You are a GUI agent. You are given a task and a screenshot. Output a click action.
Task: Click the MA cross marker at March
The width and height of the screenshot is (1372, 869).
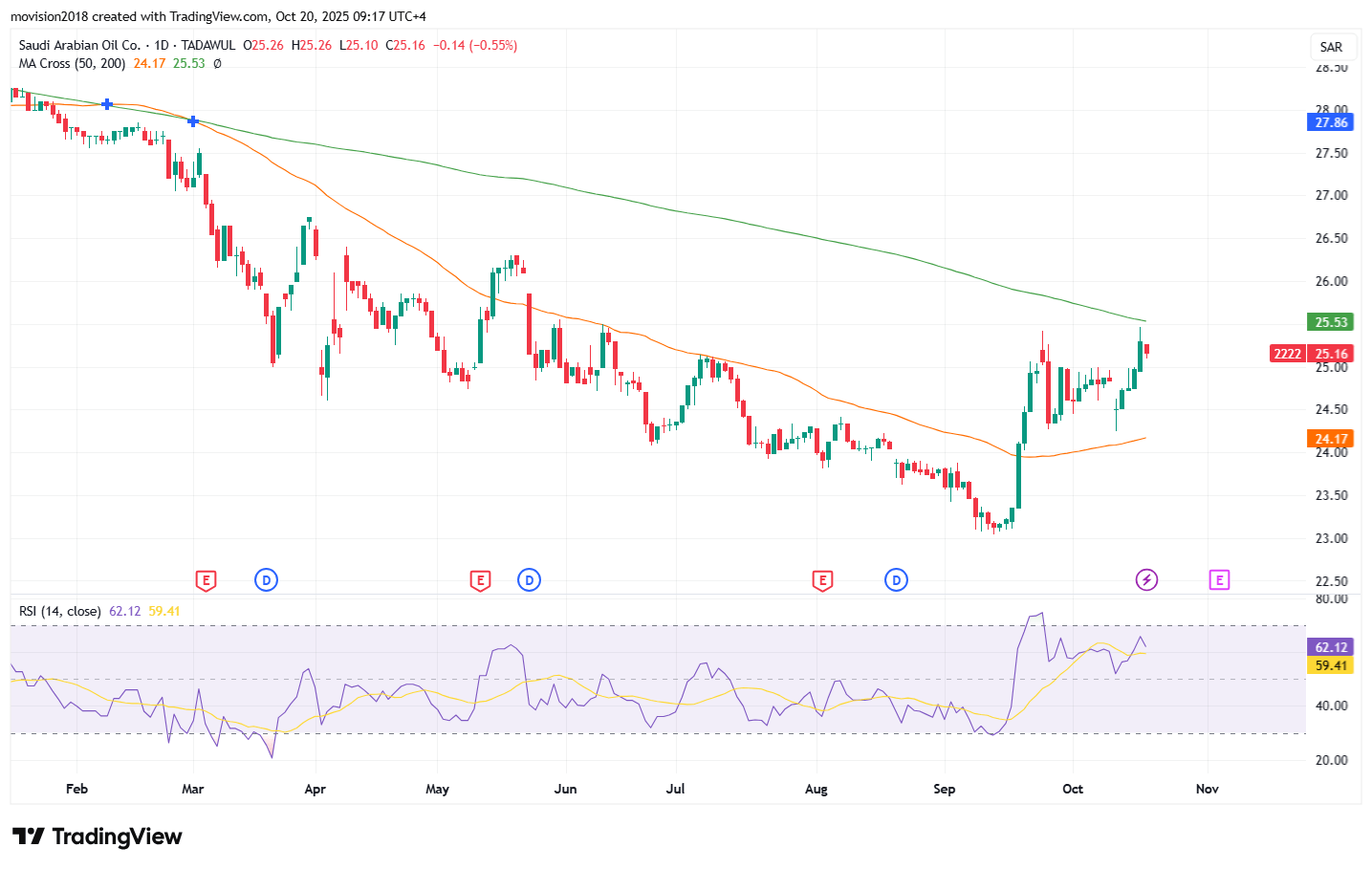193,121
